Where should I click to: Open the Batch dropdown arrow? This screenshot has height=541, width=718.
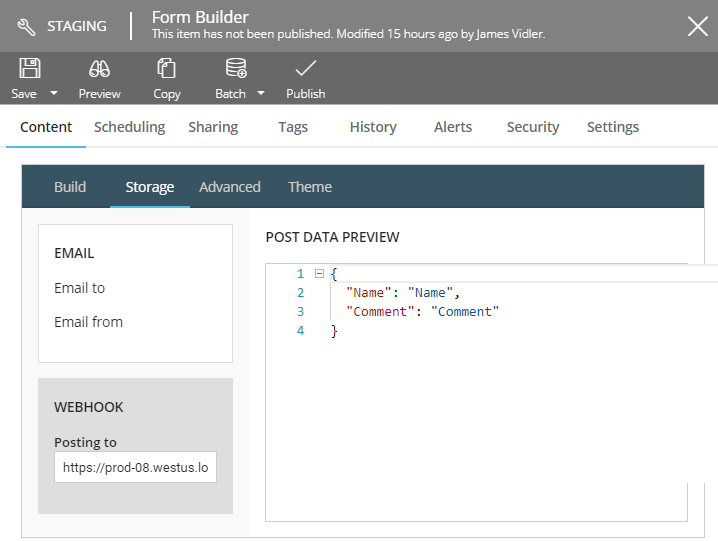(x=261, y=93)
